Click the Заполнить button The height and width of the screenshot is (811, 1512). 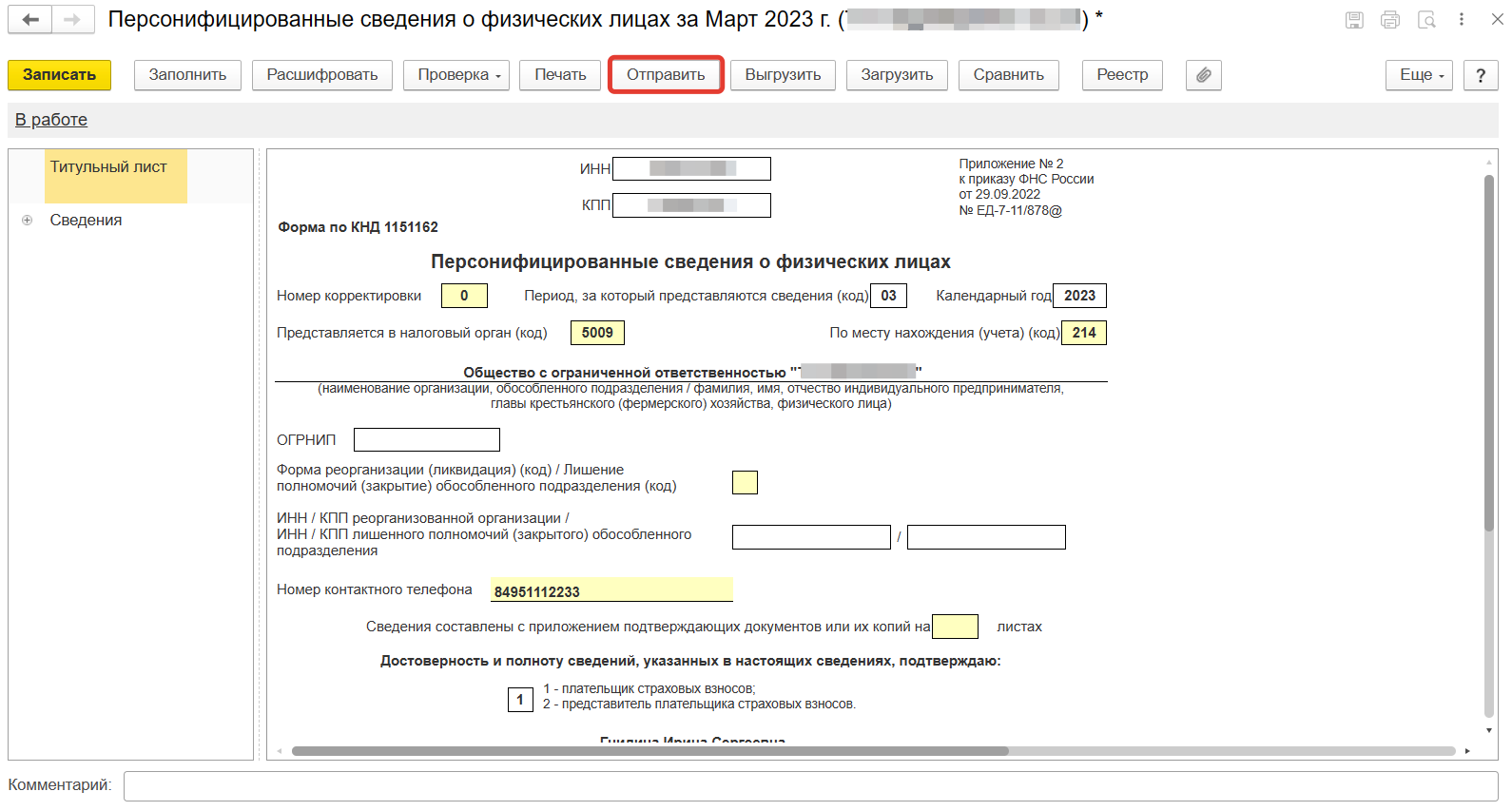tap(187, 75)
